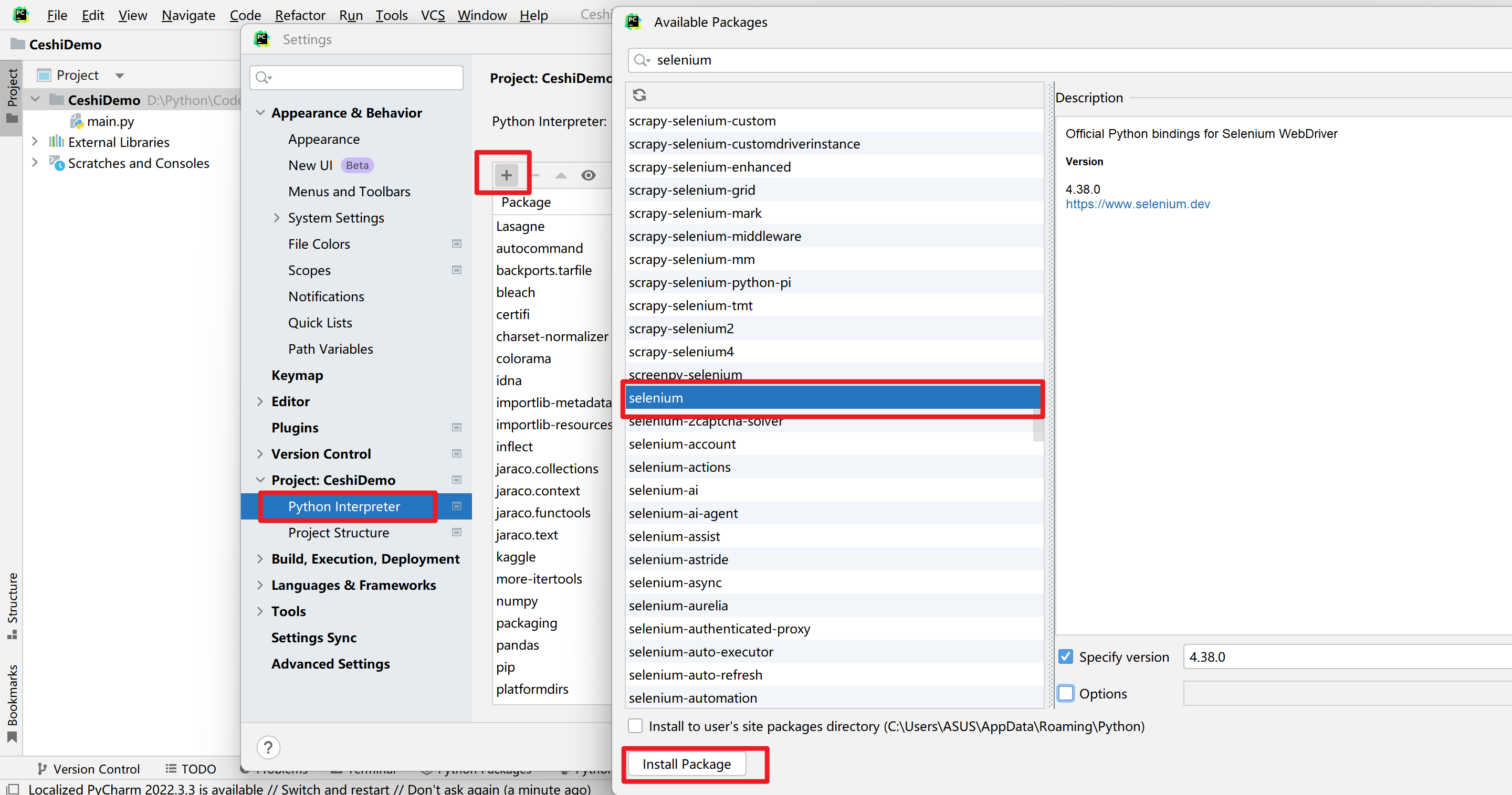Open the Refactor menu
1512x795 pixels.
tap(299, 15)
